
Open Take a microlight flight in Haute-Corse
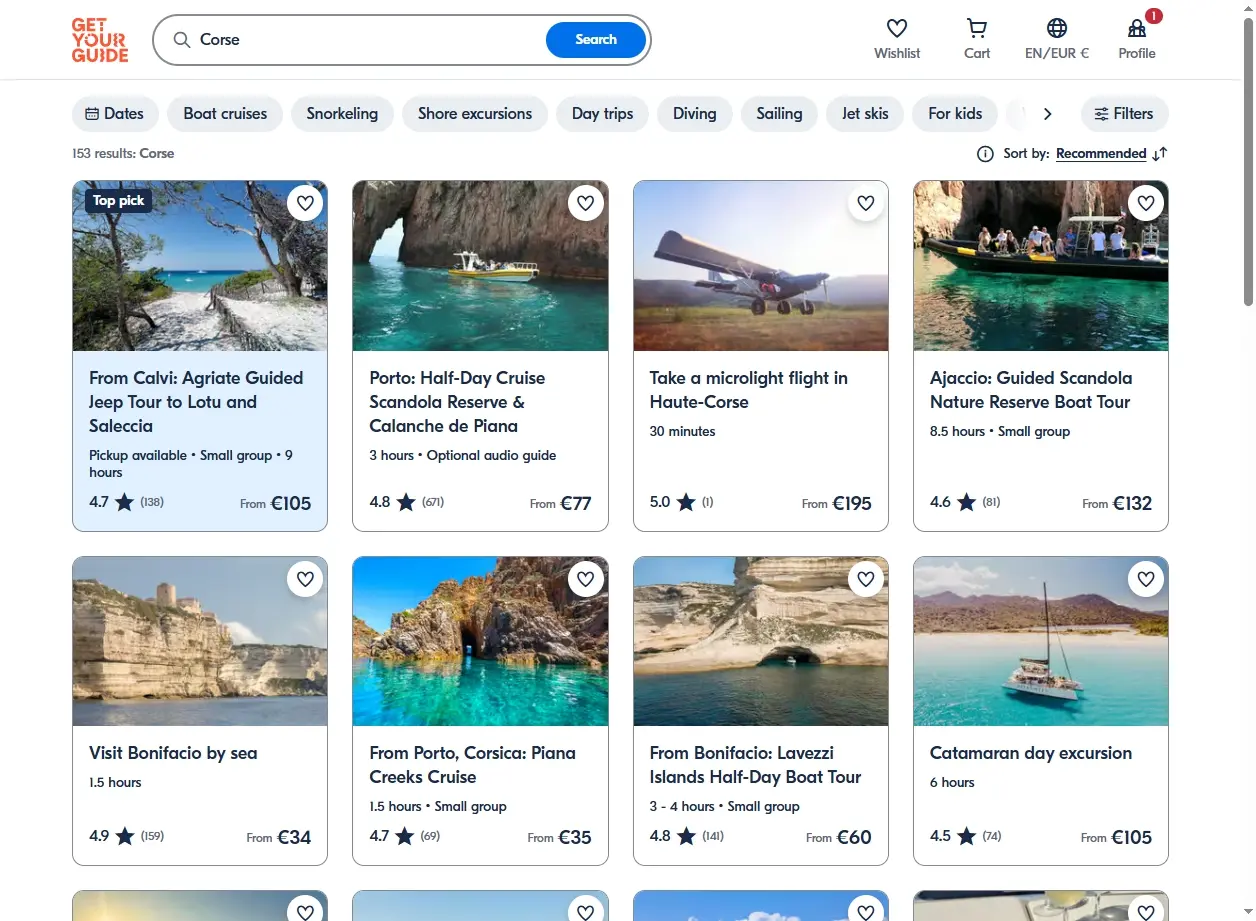point(748,390)
